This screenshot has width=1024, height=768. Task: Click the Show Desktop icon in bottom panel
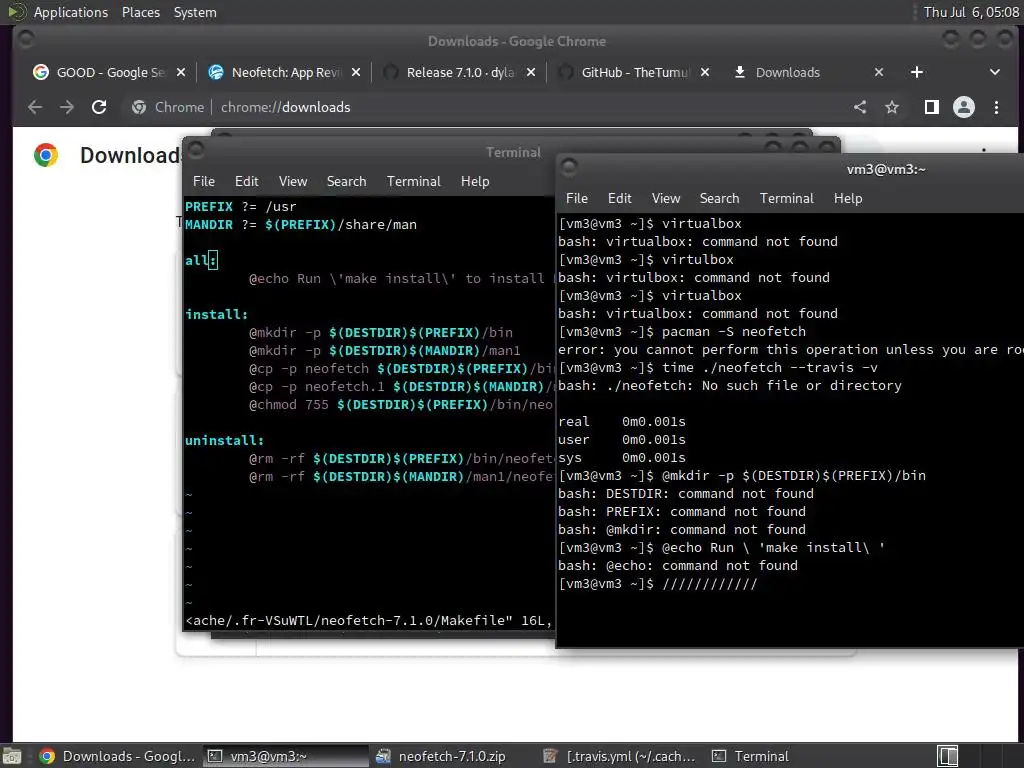pyautogui.click(x=11, y=756)
